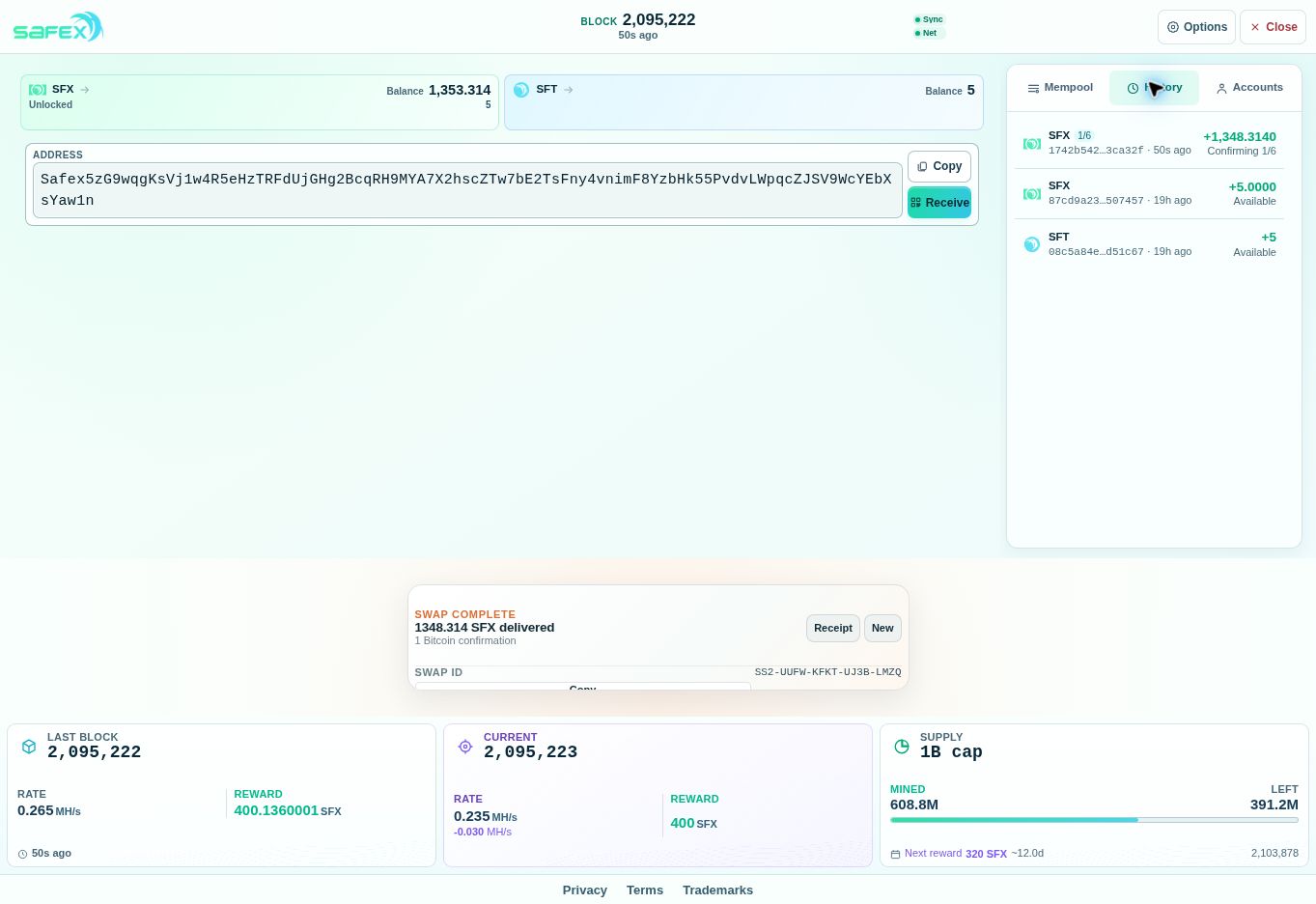Click the Safex logo
Screen dimensions: 1316x904
[x=58, y=27]
